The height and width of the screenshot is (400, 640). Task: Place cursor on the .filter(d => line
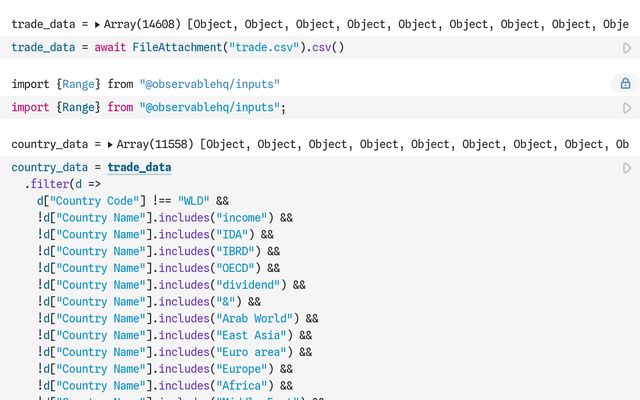pyautogui.click(x=62, y=185)
